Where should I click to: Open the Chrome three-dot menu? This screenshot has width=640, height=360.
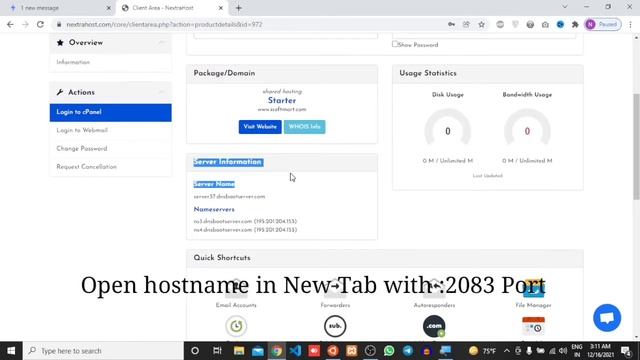pyautogui.click(x=631, y=24)
